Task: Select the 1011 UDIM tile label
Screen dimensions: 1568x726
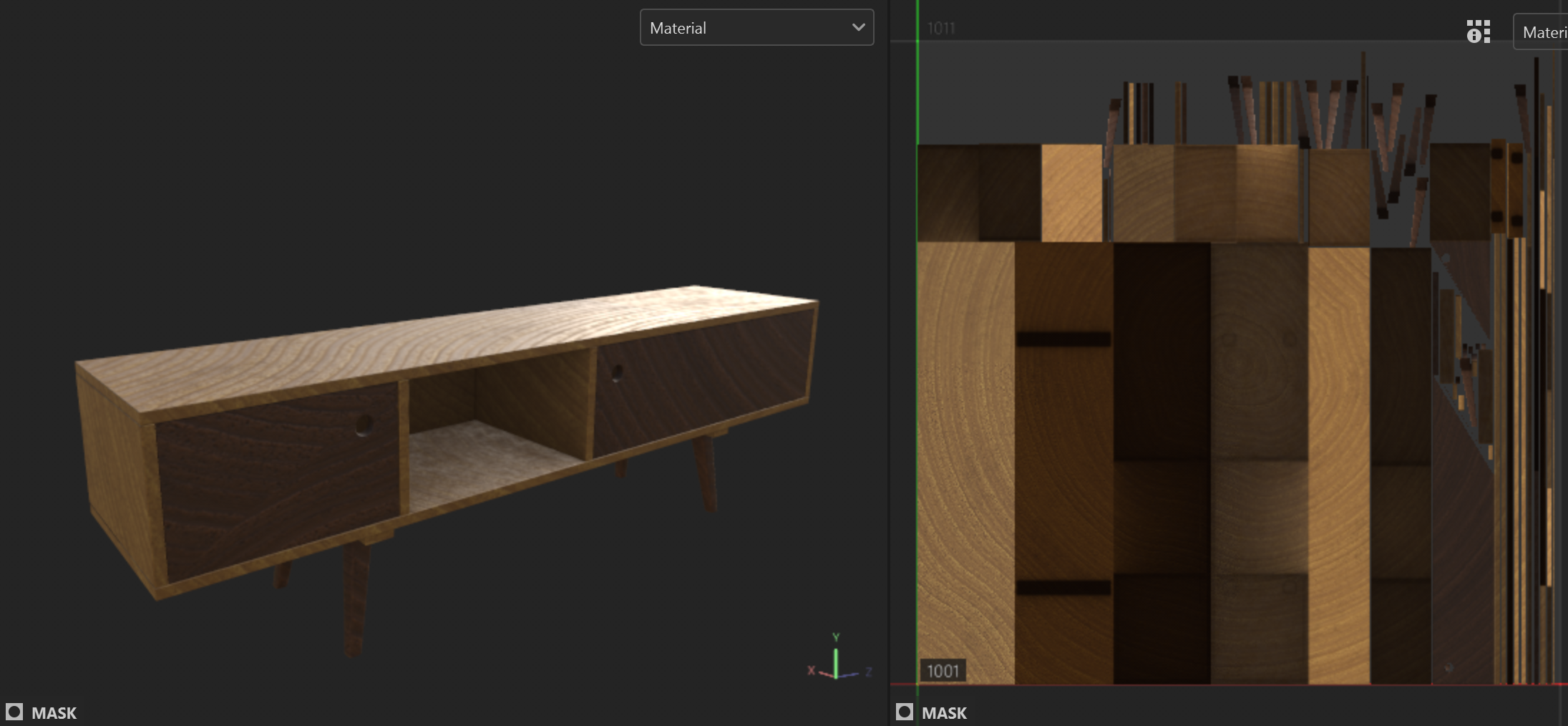Action: coord(941,28)
